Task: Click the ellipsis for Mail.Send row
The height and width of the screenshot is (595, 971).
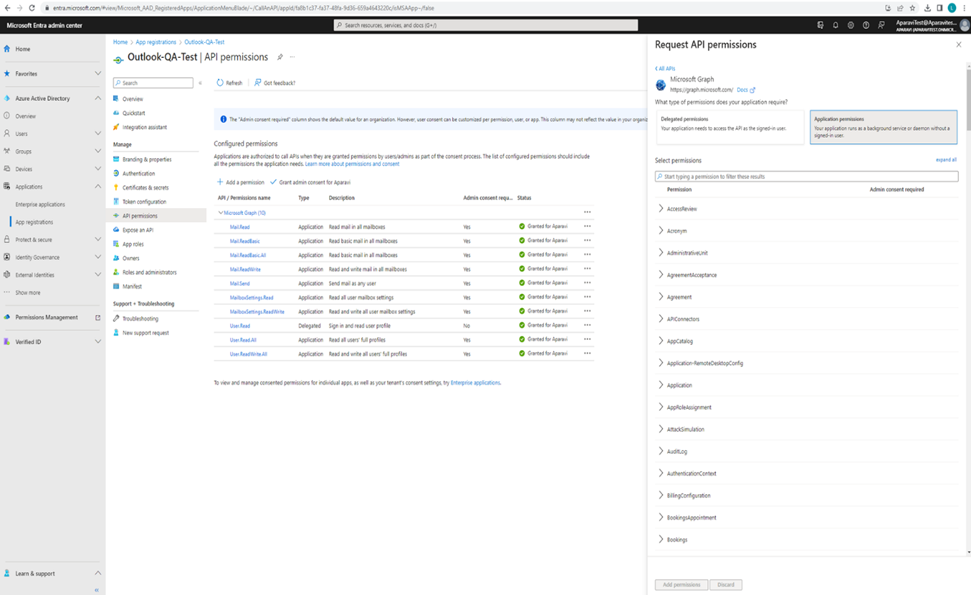Action: pyautogui.click(x=587, y=283)
